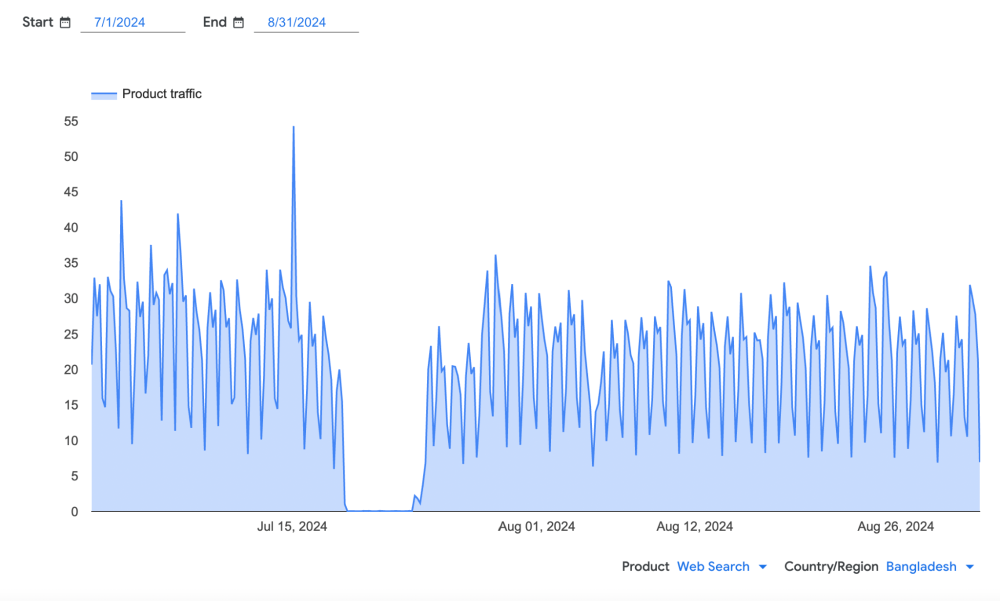Click the Start calendar icon next to 7/1/2024
This screenshot has width=1000, height=601.
(65, 20)
